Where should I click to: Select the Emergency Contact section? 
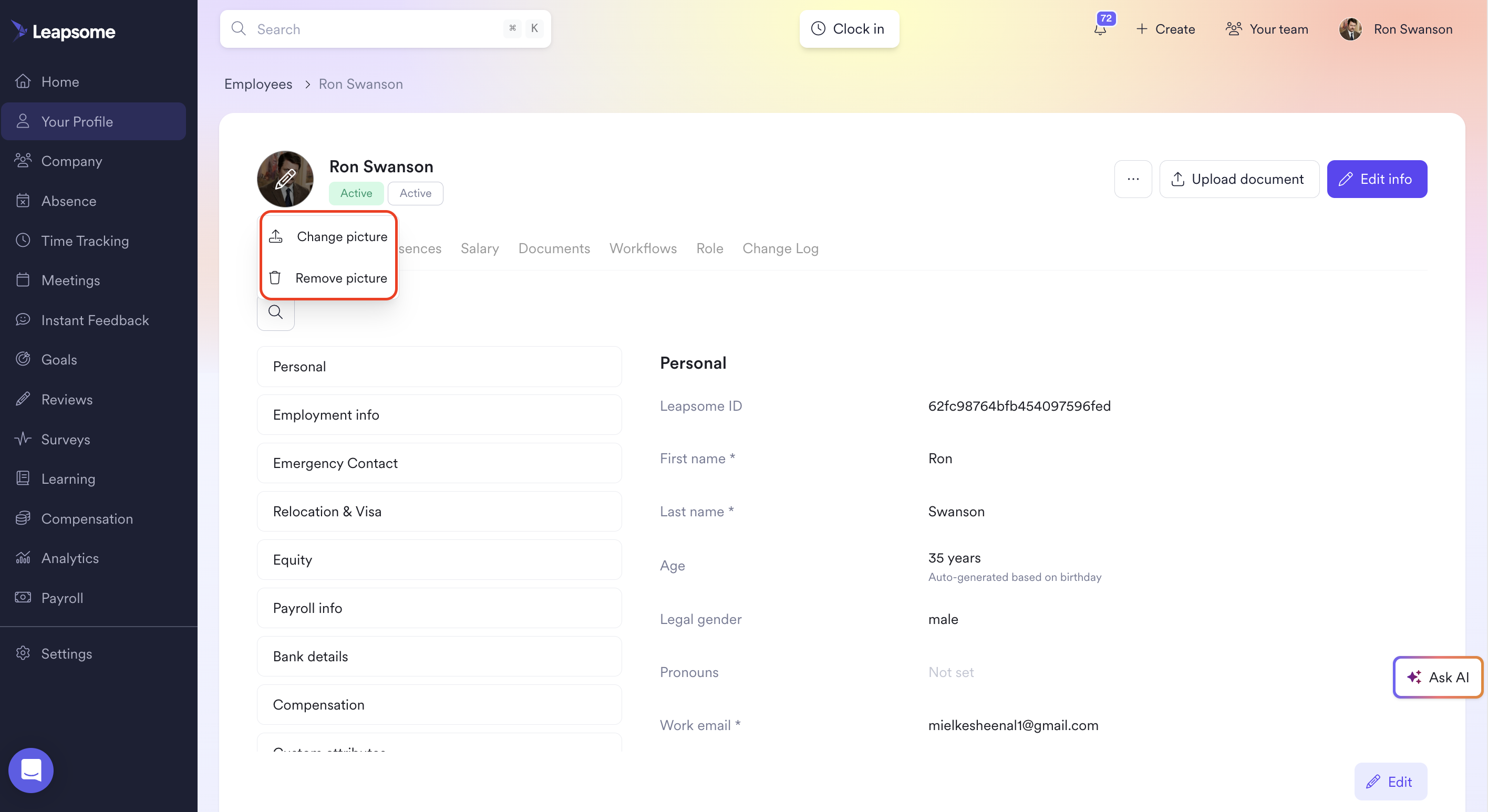pos(439,463)
